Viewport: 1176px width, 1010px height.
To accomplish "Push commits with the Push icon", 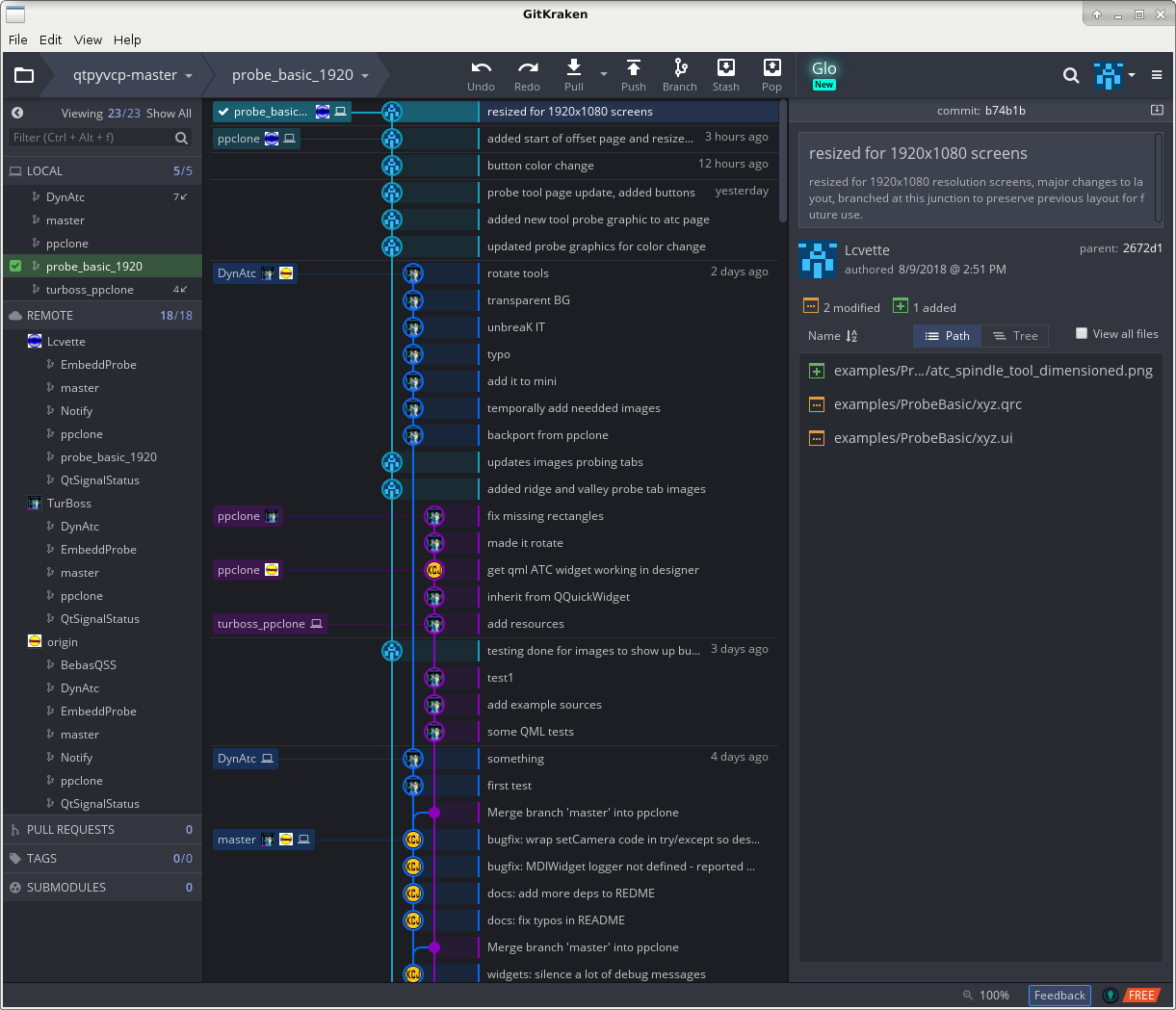I will (x=633, y=66).
